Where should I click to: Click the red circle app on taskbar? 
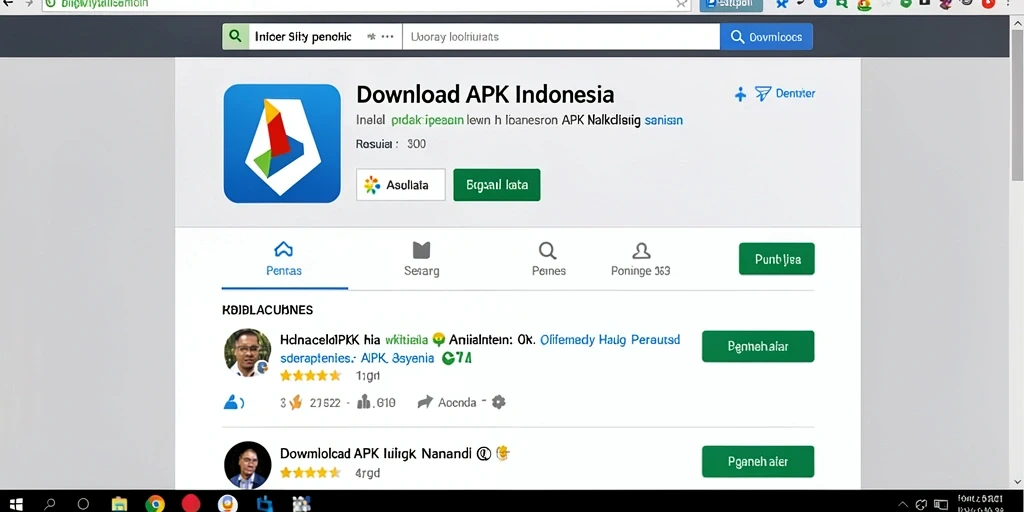pyautogui.click(x=191, y=504)
